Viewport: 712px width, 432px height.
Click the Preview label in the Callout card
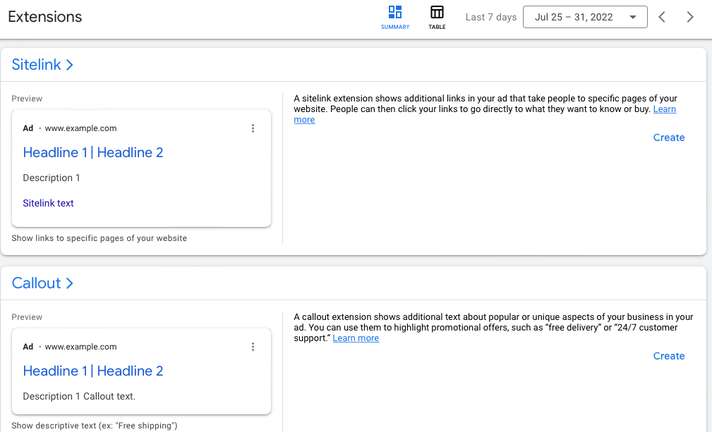(x=27, y=317)
